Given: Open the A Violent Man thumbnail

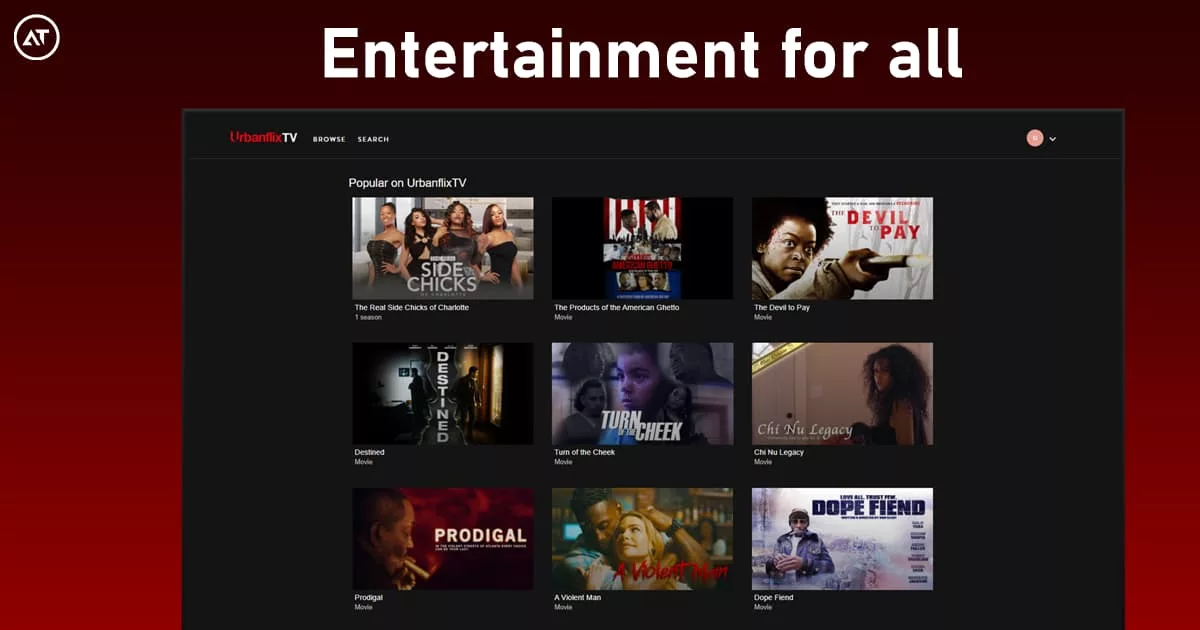Looking at the screenshot, I should coord(642,539).
